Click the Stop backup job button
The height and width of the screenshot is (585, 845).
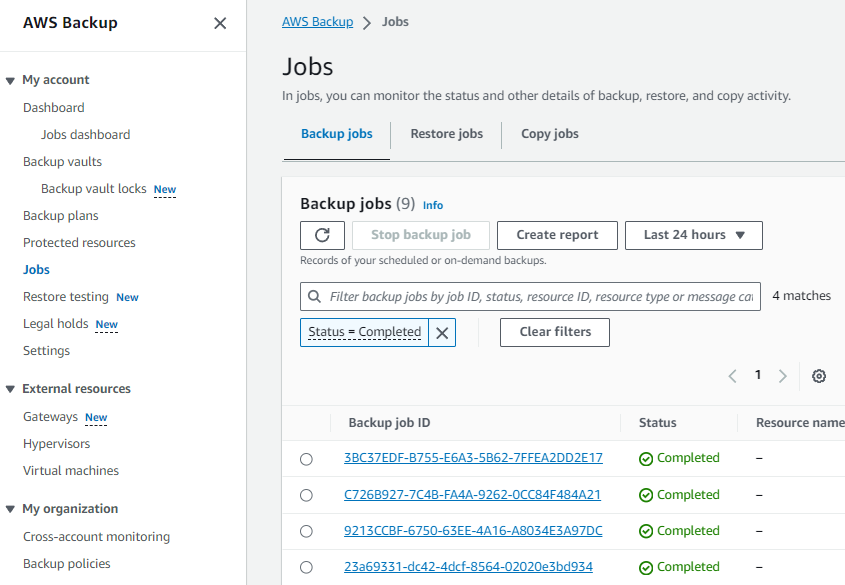click(421, 235)
